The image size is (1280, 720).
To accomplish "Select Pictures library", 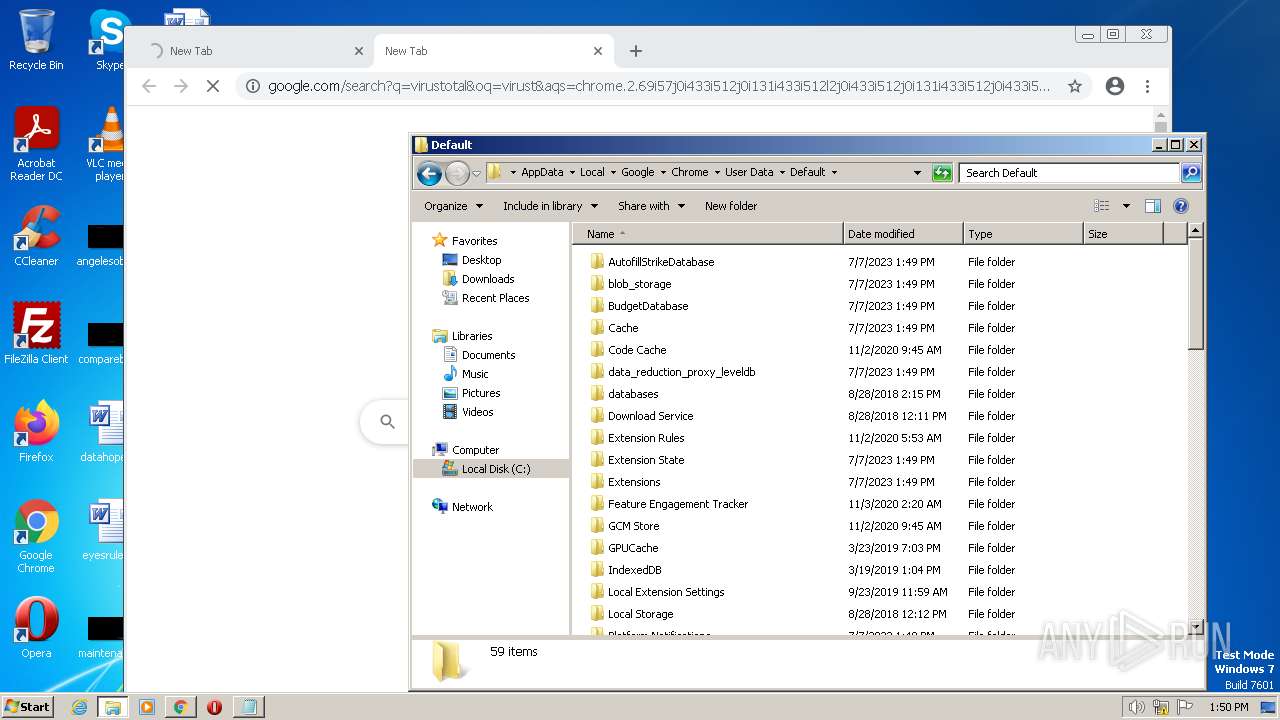I will pos(481,393).
